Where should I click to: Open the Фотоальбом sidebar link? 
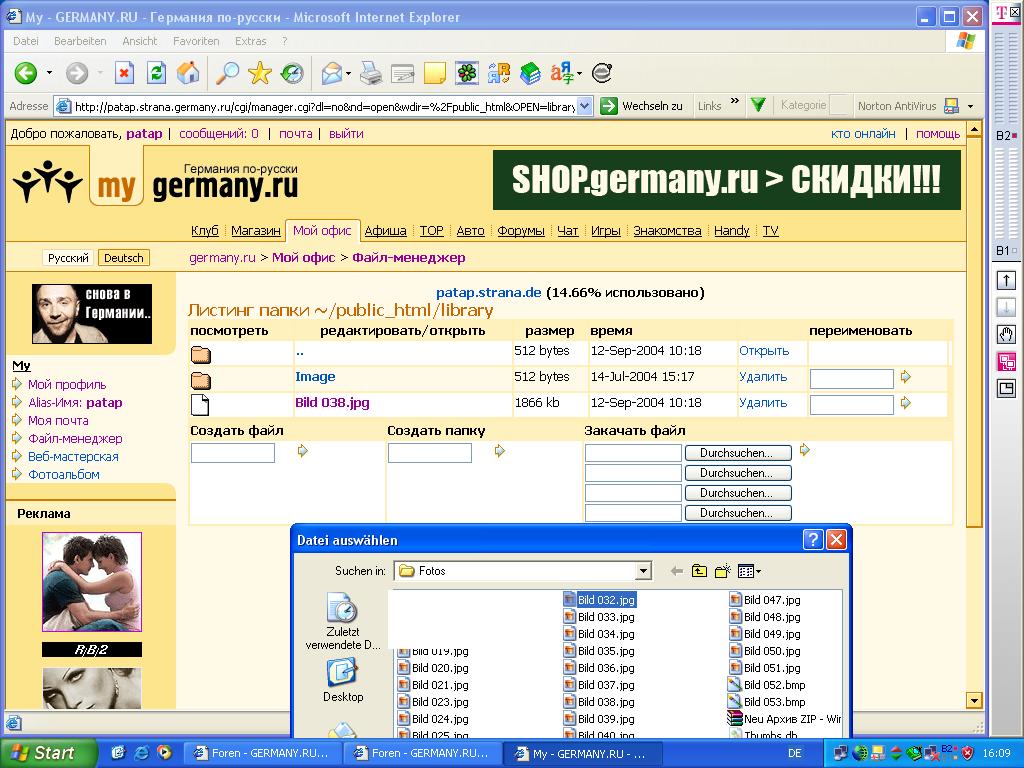(64, 475)
